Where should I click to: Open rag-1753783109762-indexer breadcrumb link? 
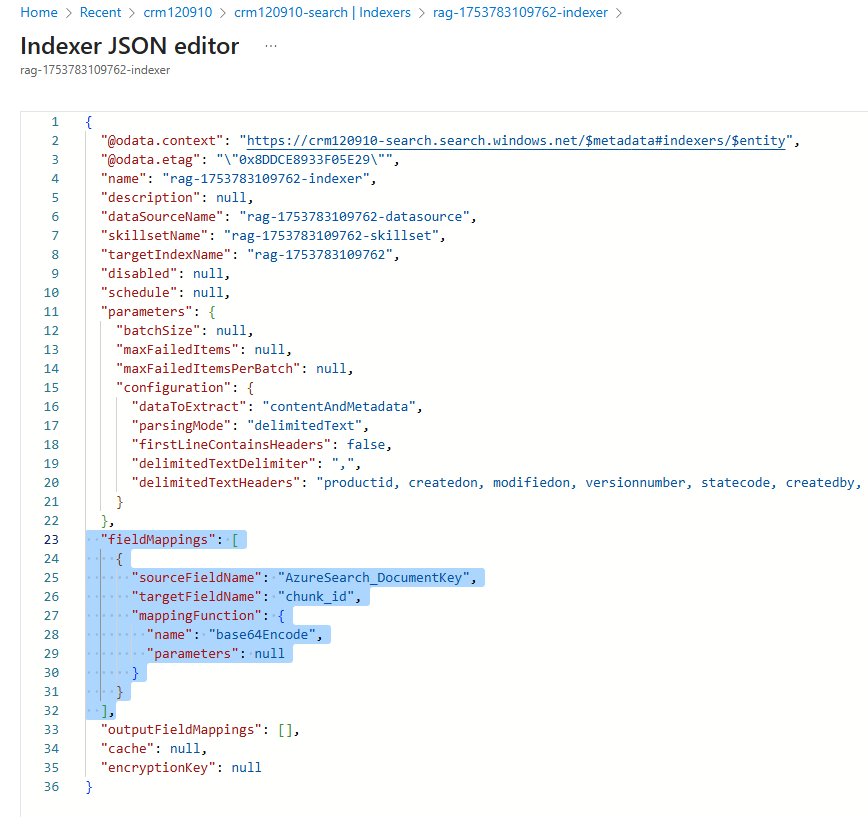point(520,12)
